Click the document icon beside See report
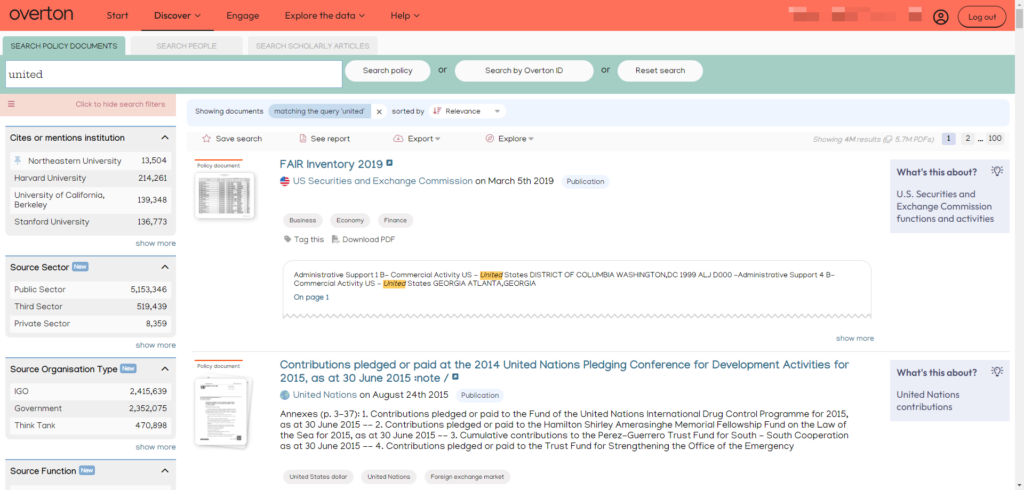The height and width of the screenshot is (490, 1024). [303, 139]
